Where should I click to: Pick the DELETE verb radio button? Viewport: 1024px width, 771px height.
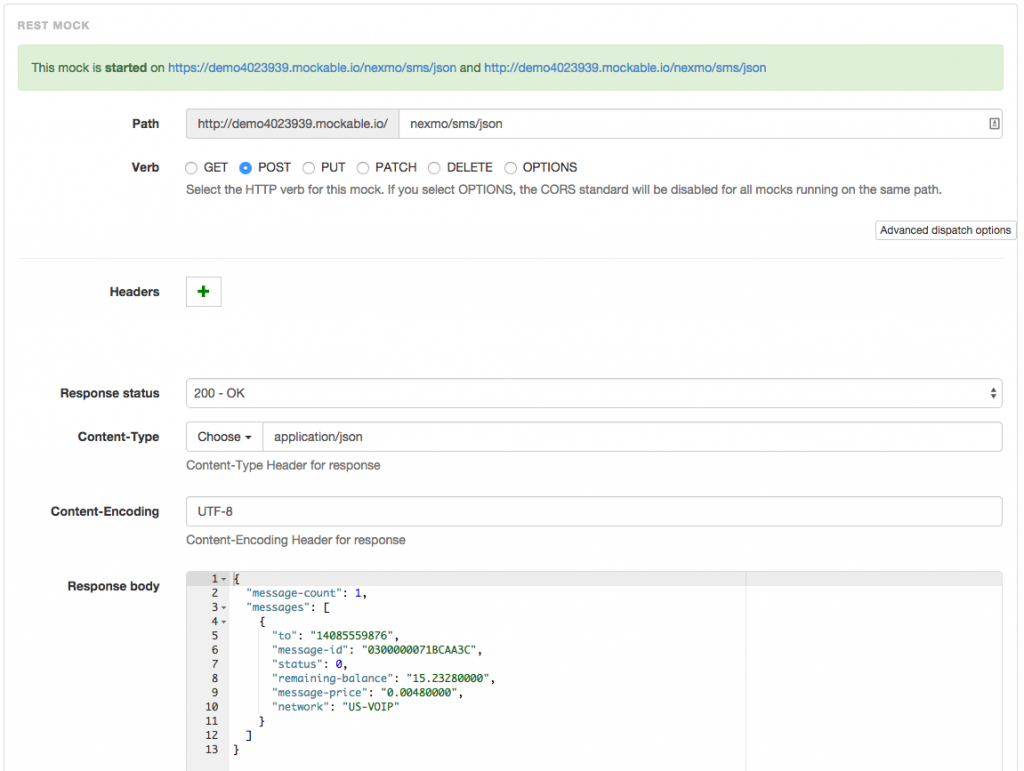pos(435,168)
